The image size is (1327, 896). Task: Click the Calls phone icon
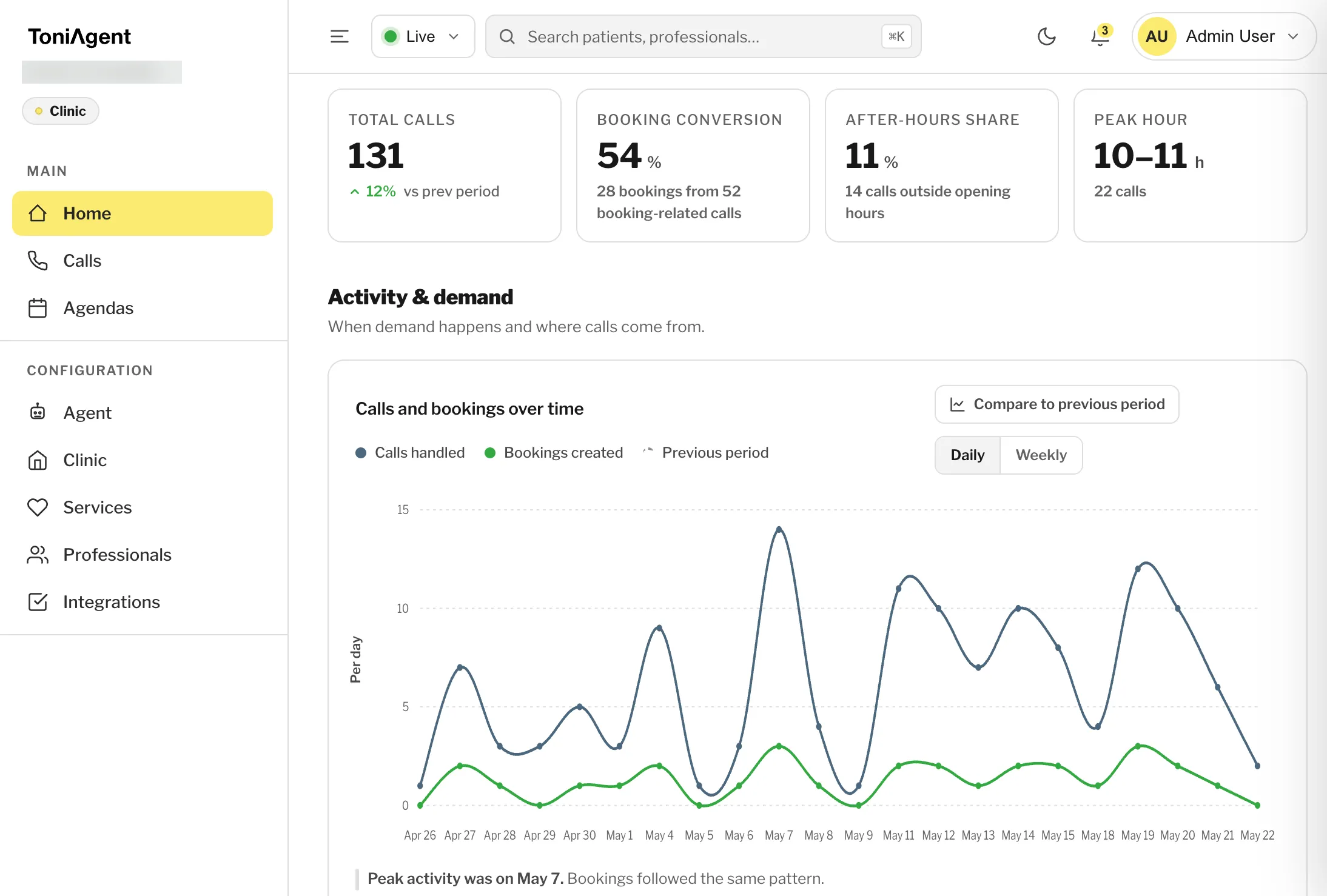[x=38, y=261]
